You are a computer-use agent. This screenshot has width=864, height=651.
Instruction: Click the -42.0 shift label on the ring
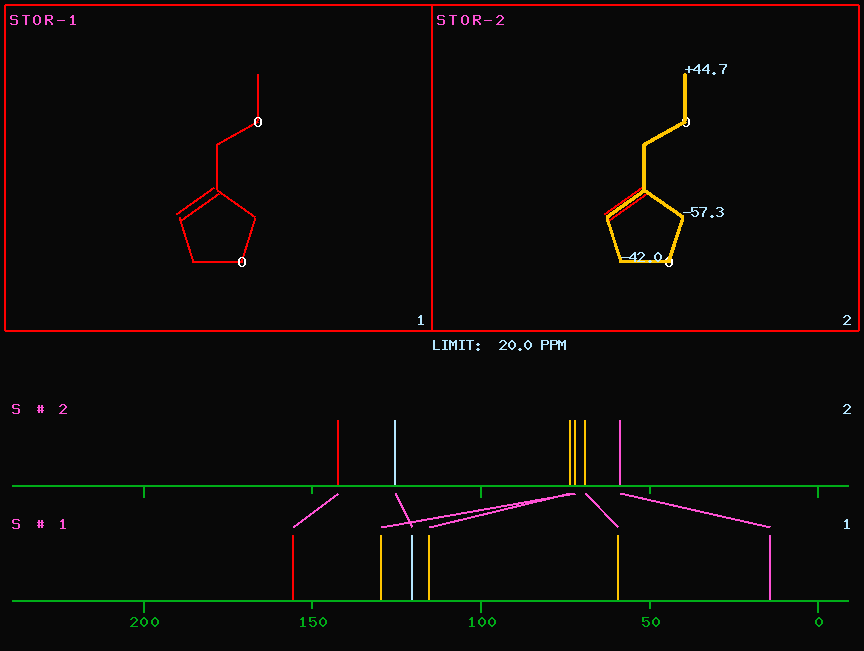[645, 257]
